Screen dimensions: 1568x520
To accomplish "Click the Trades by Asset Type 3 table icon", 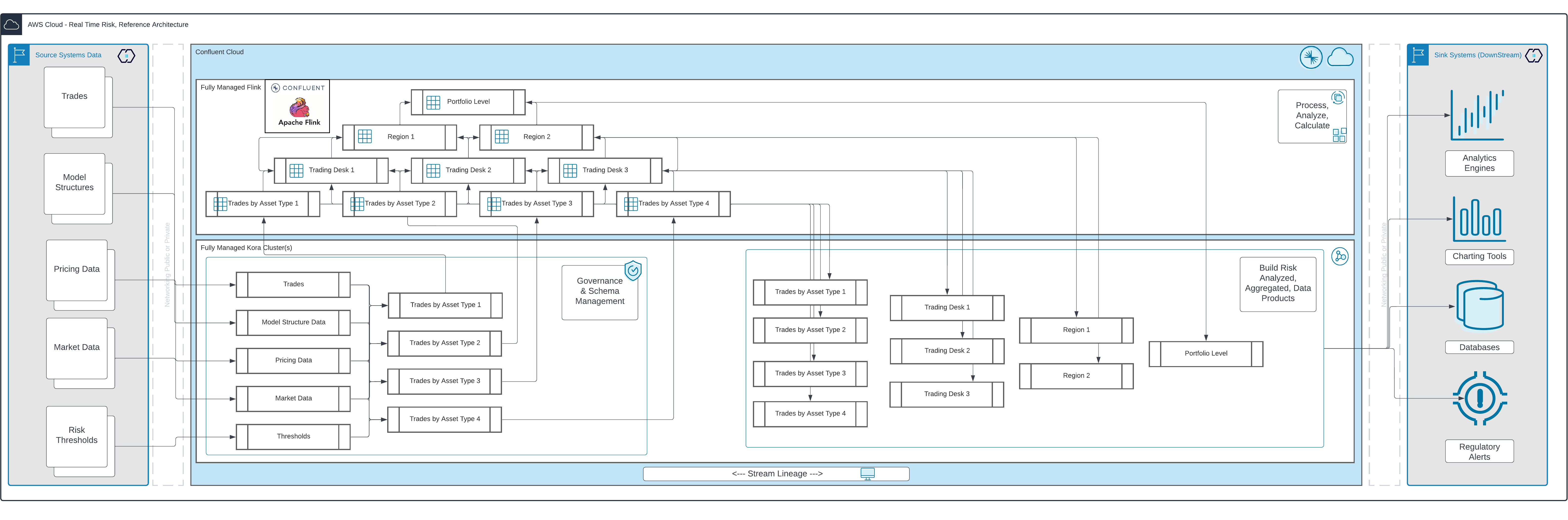I will coord(494,204).
